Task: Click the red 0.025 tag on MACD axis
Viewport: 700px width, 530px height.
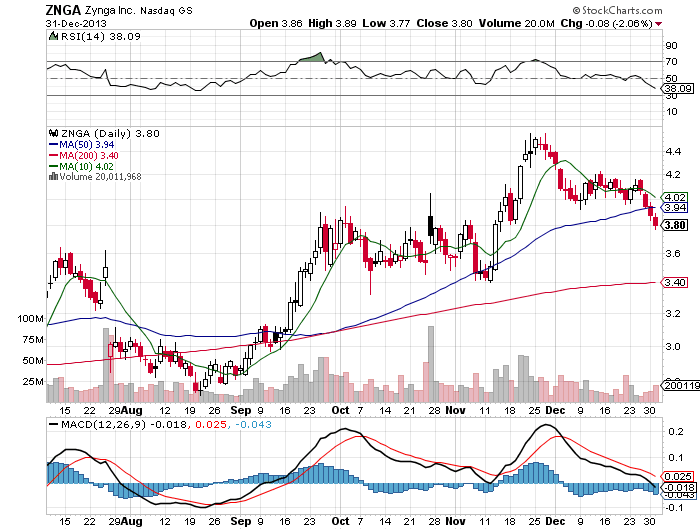Action: (679, 476)
